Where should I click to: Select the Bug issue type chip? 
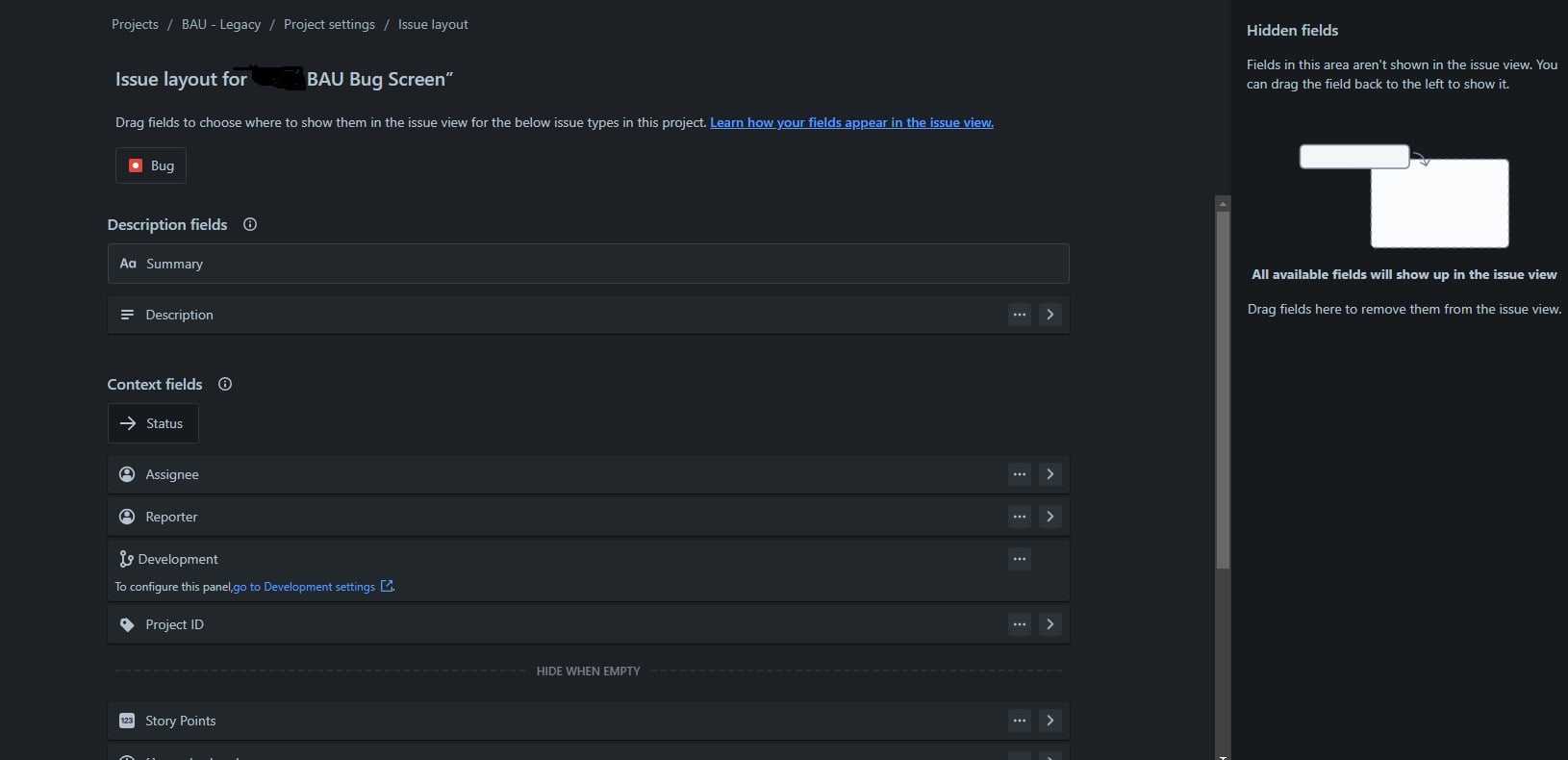point(151,165)
